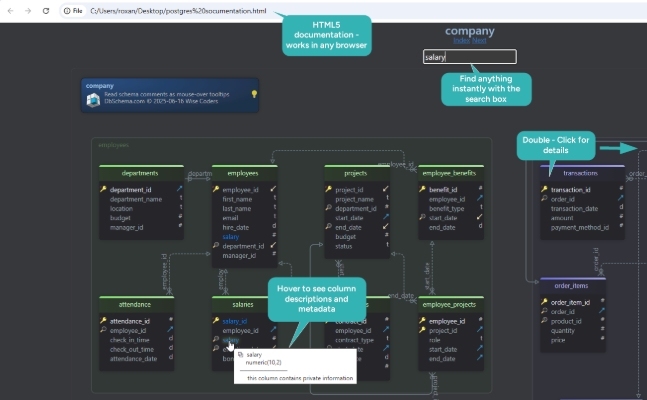Click the key icon beside attendance_id

[103, 320]
